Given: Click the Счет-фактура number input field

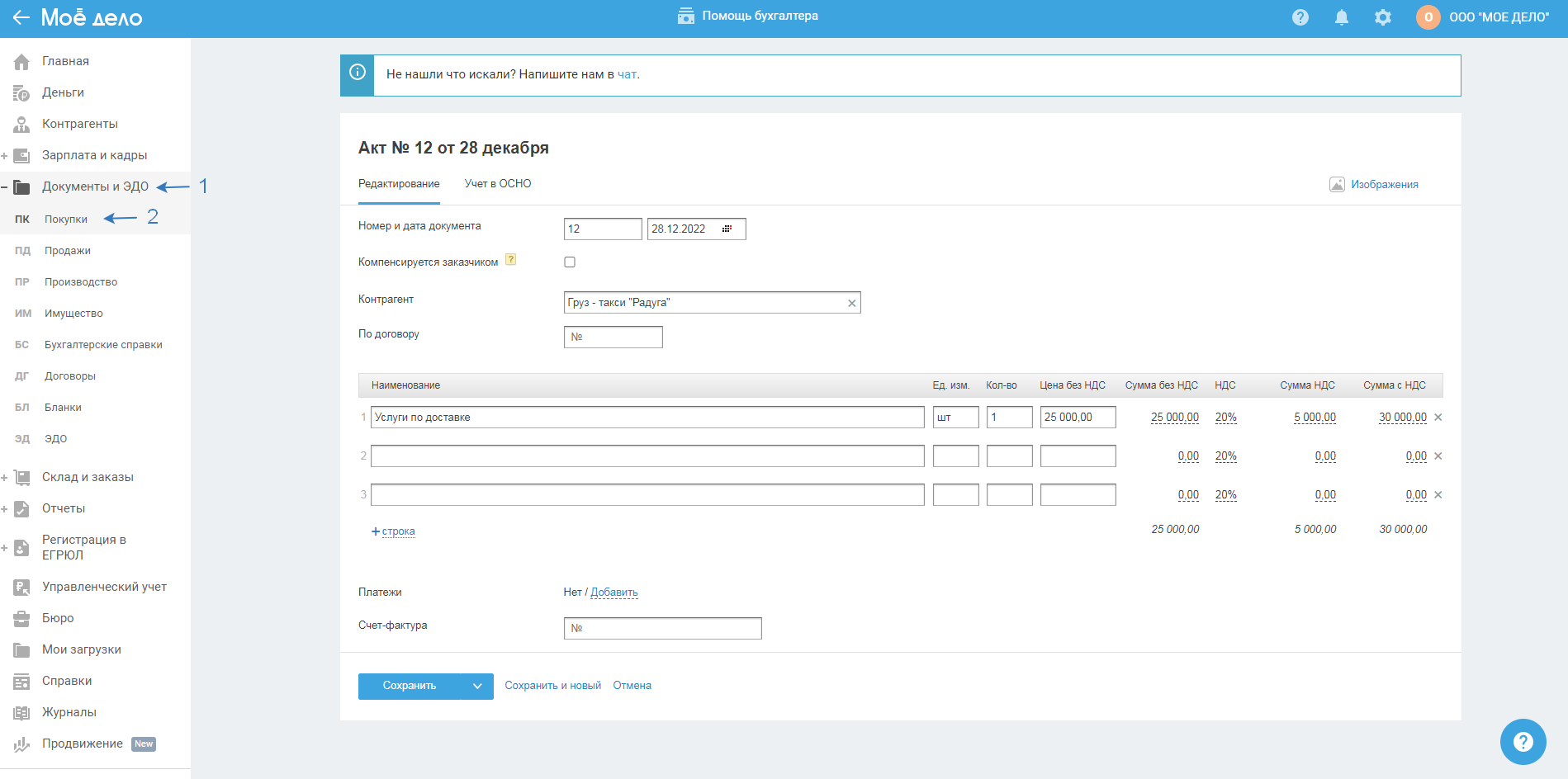Looking at the screenshot, I should coord(662,628).
